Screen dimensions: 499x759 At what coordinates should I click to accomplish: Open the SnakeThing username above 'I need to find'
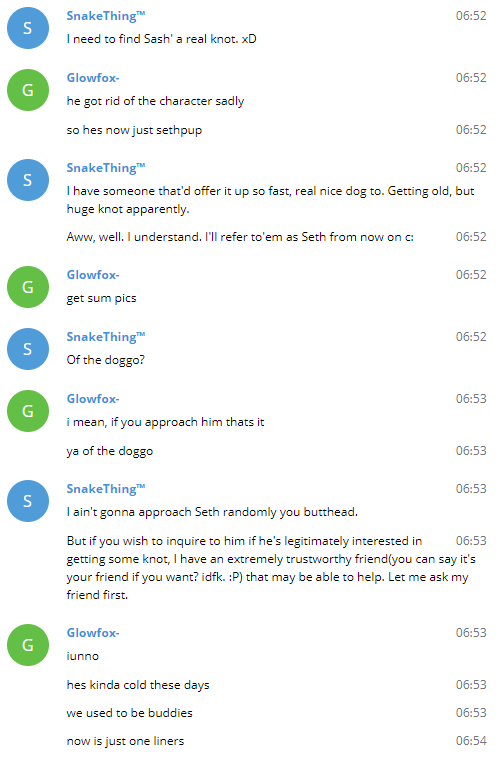click(x=106, y=16)
